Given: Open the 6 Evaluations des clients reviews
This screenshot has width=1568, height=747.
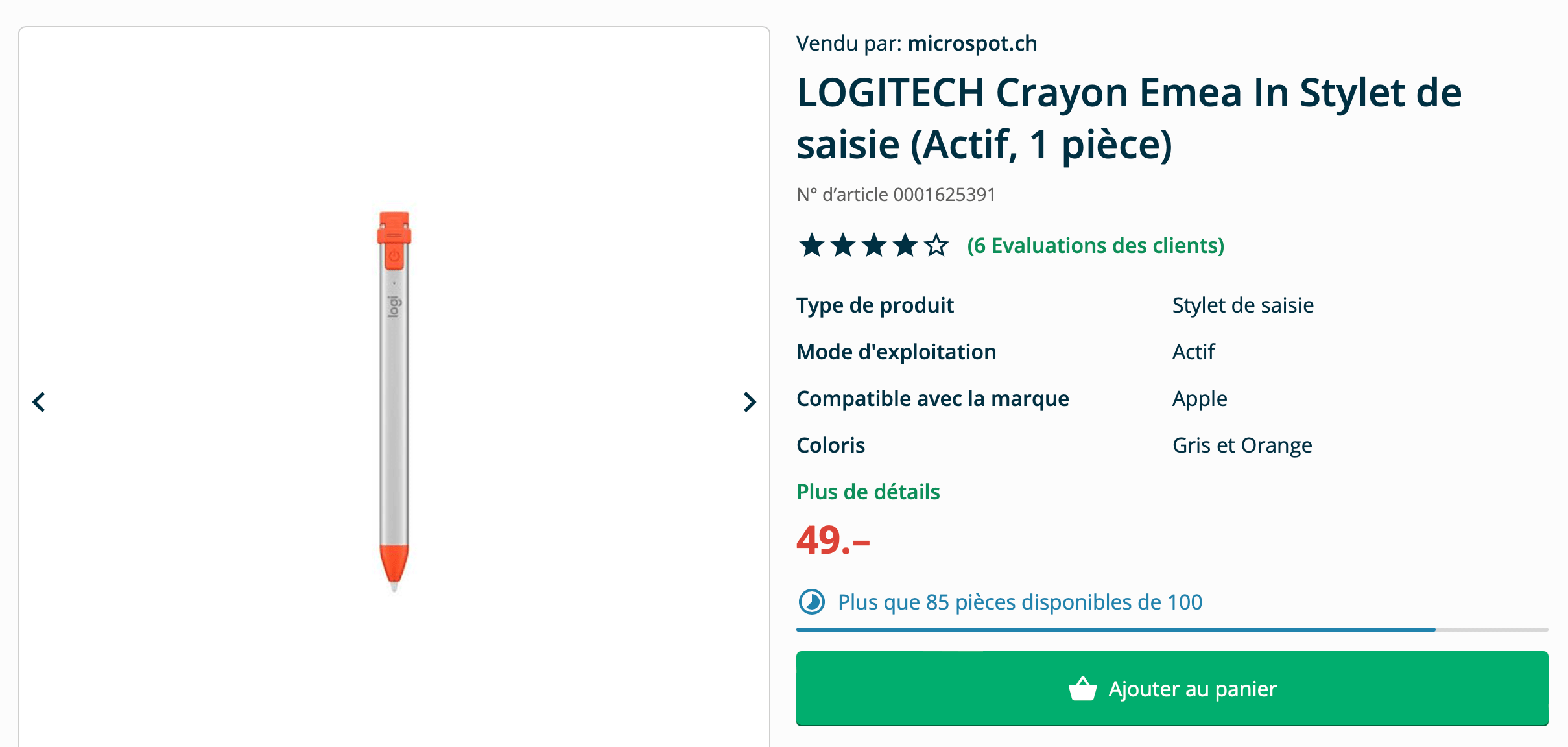Looking at the screenshot, I should click(x=1096, y=246).
